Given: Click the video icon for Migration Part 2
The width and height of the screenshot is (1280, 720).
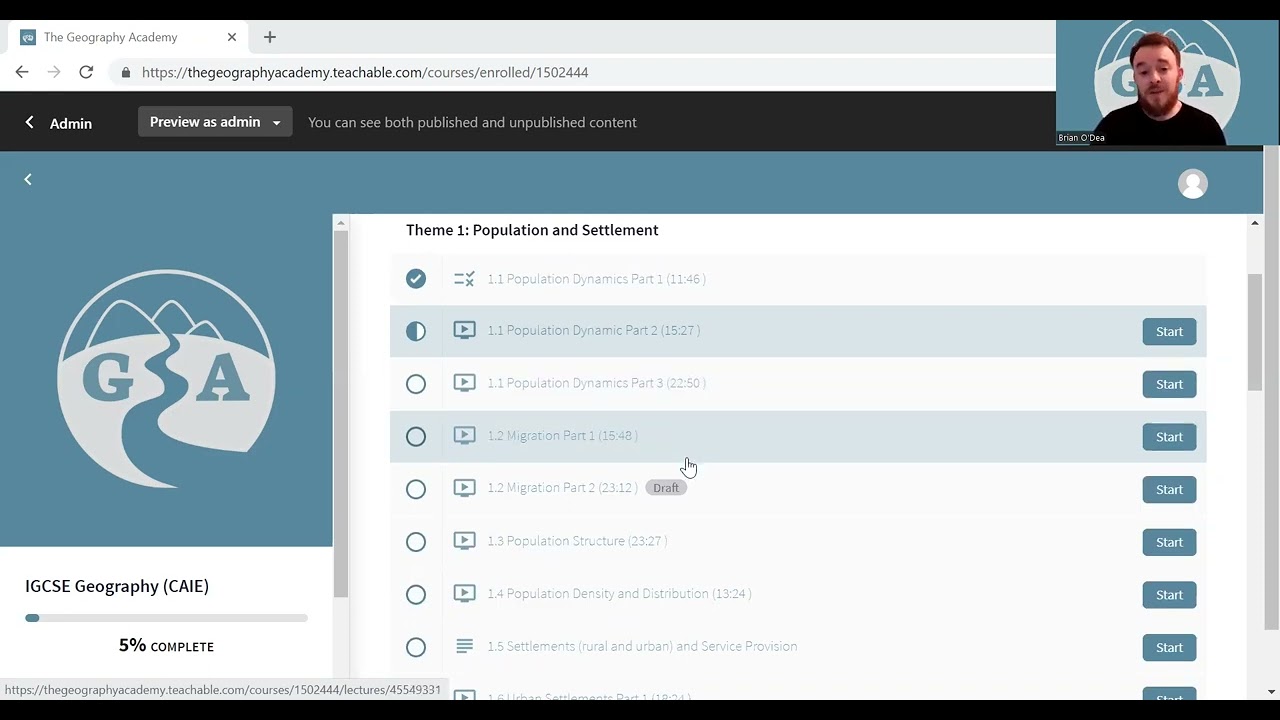Looking at the screenshot, I should (464, 488).
